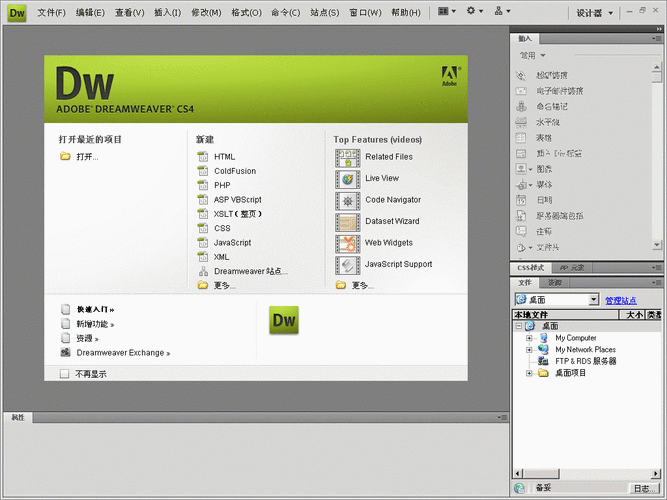This screenshot has height=500, width=667.
Task: Check the 不再显示 checkbox
Action: click(x=65, y=374)
